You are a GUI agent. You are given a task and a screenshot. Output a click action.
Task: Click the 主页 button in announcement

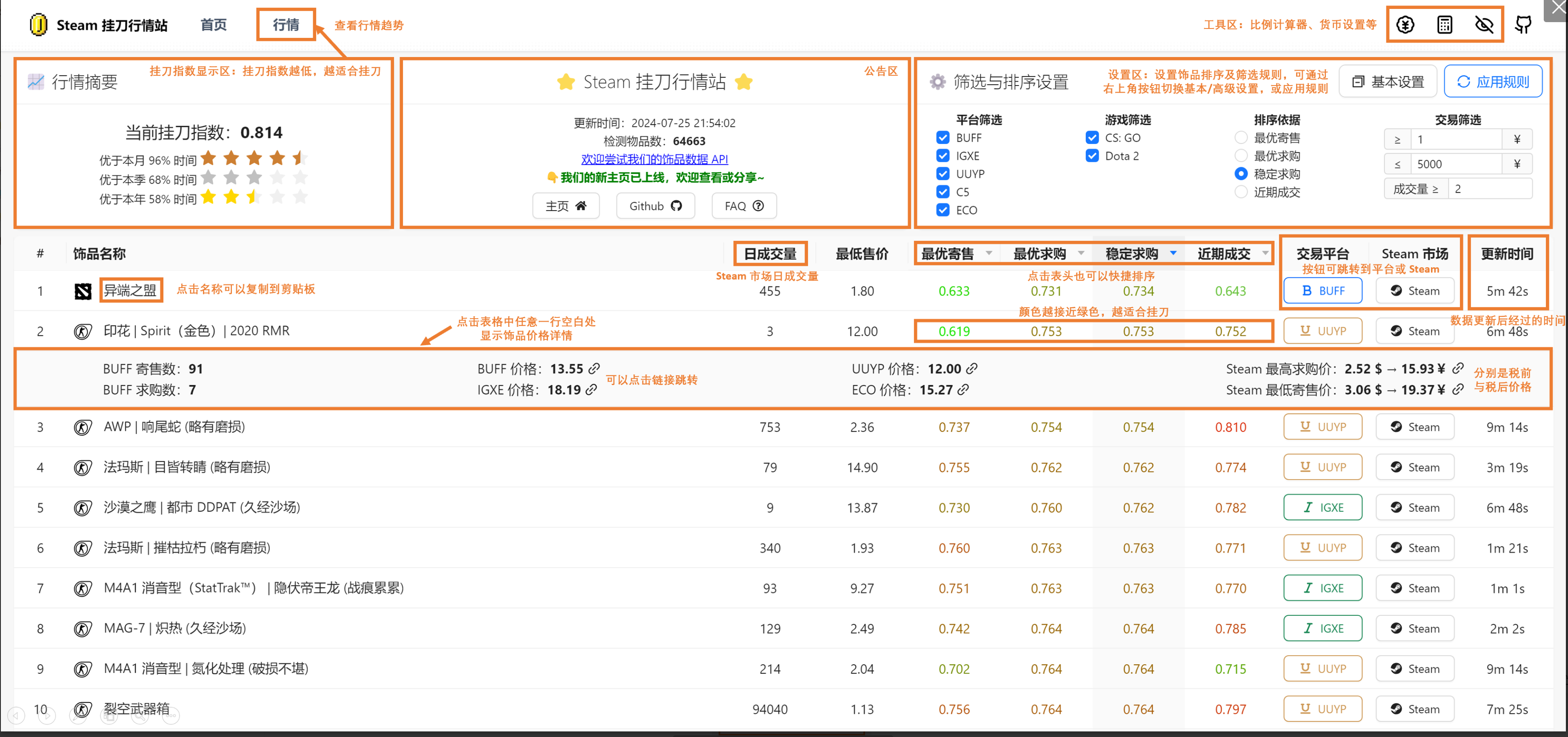pyautogui.click(x=566, y=206)
